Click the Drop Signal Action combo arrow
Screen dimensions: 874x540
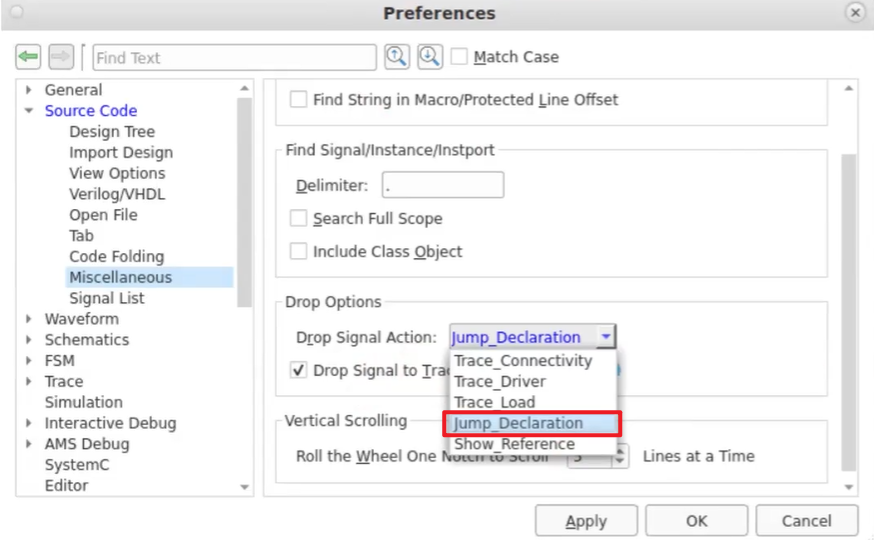(x=605, y=337)
